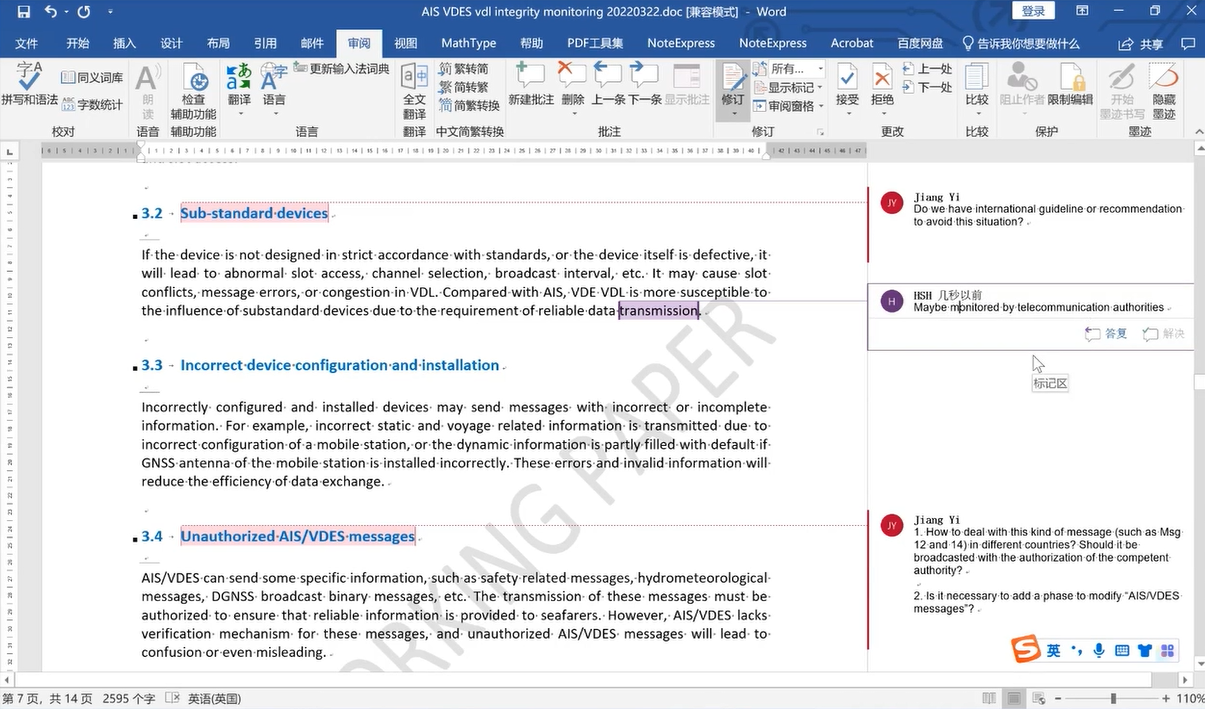Open 拒绝 dropdown arrow
This screenshot has height=709, width=1205.
click(882, 112)
